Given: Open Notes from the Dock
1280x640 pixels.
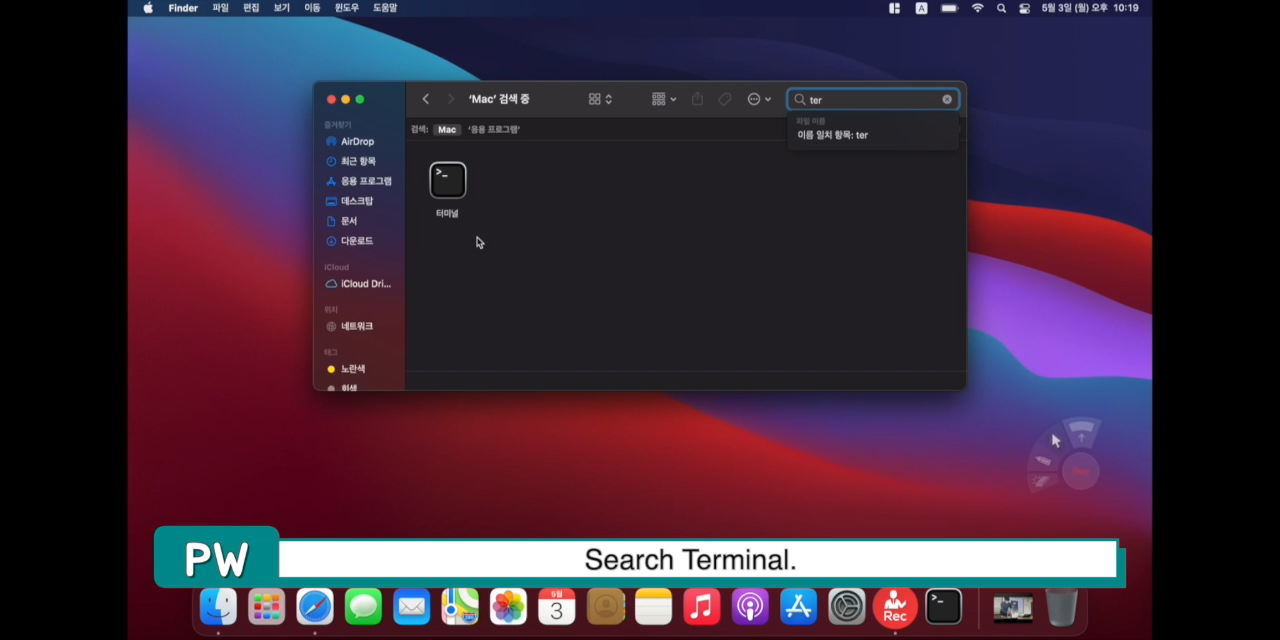Looking at the screenshot, I should point(653,606).
